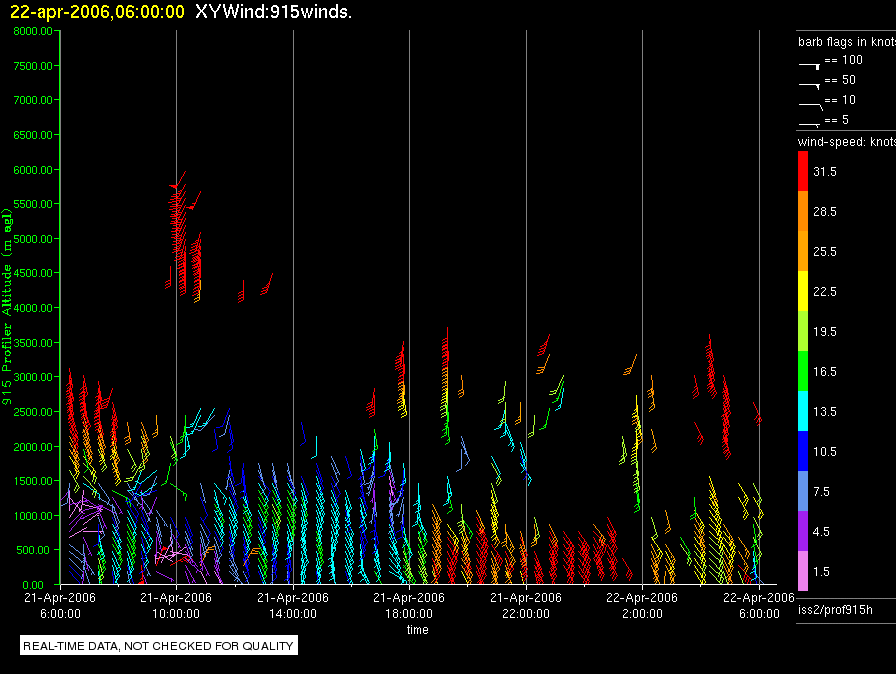Click the yellow timestamp in the header
896x674 pixels.
pos(97,12)
